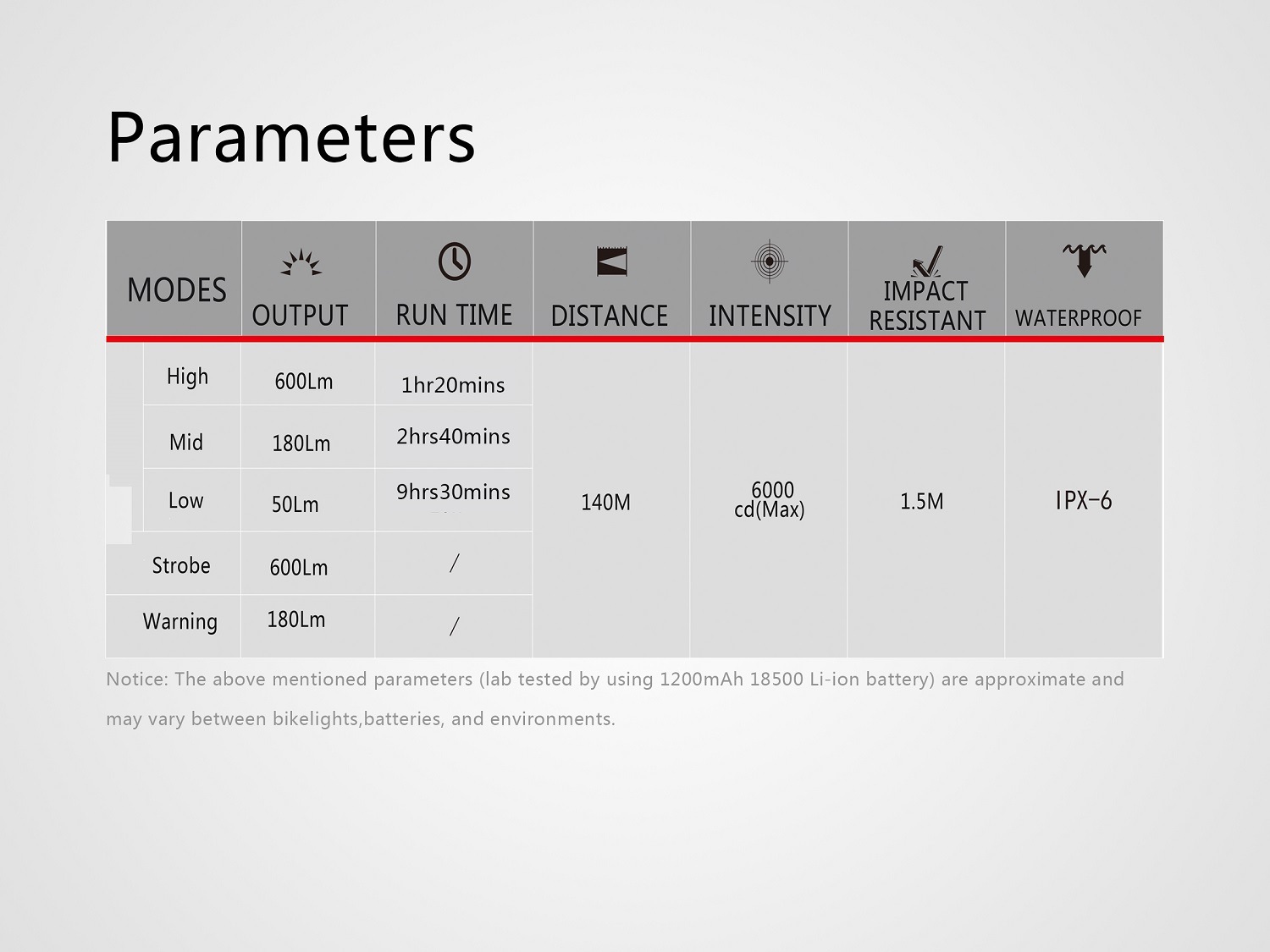1270x952 pixels.
Task: Select the Strobe mode row label
Action: 181,565
